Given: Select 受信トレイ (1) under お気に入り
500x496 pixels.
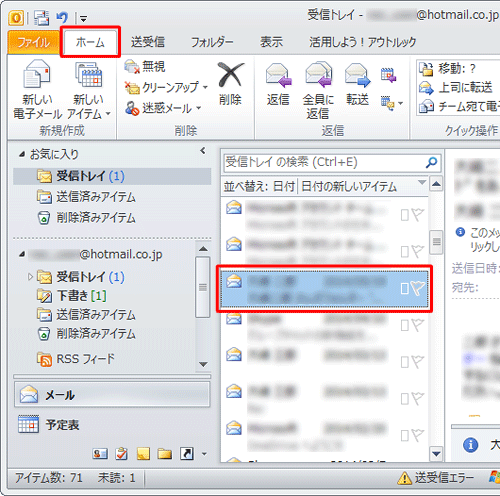Looking at the screenshot, I should pos(112,176).
